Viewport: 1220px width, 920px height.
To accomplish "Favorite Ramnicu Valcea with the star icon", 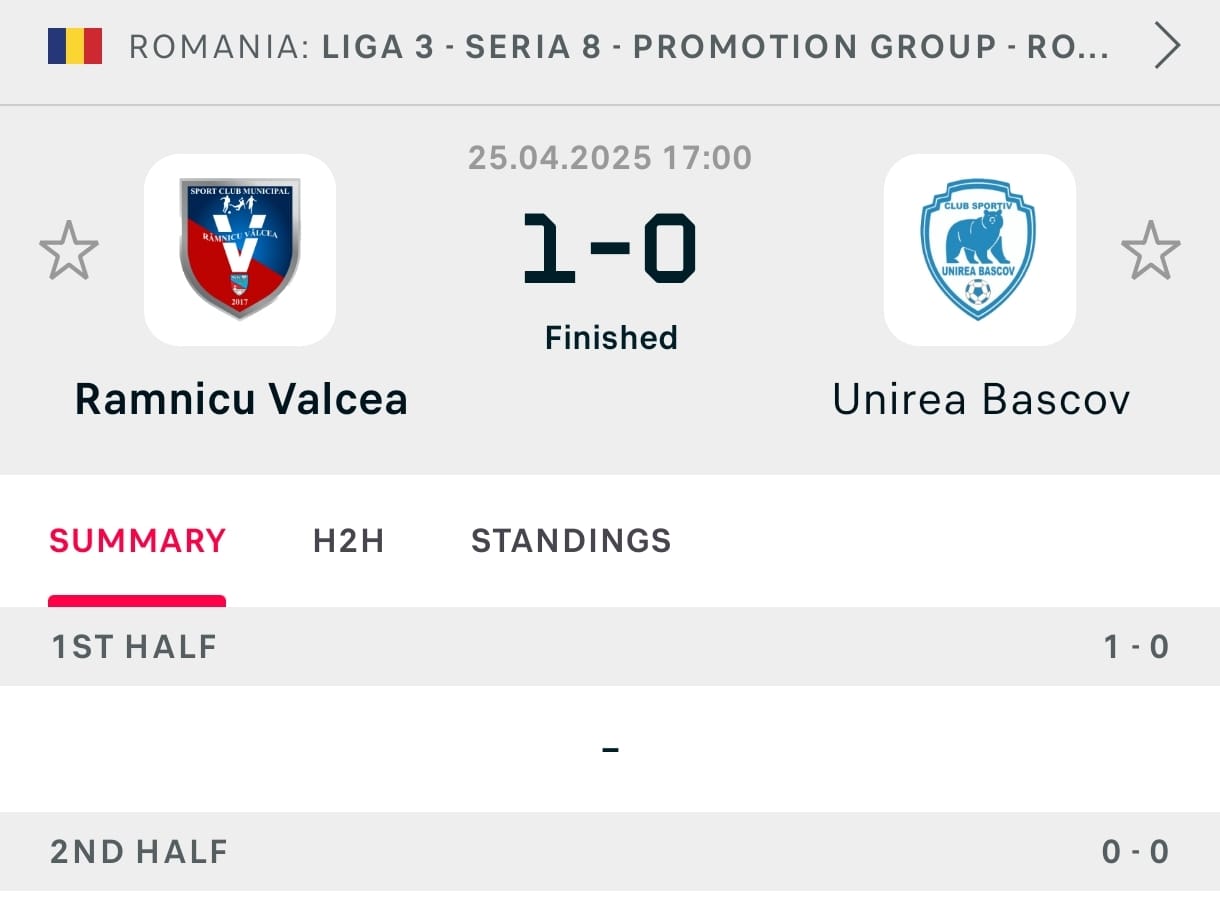I will [69, 250].
